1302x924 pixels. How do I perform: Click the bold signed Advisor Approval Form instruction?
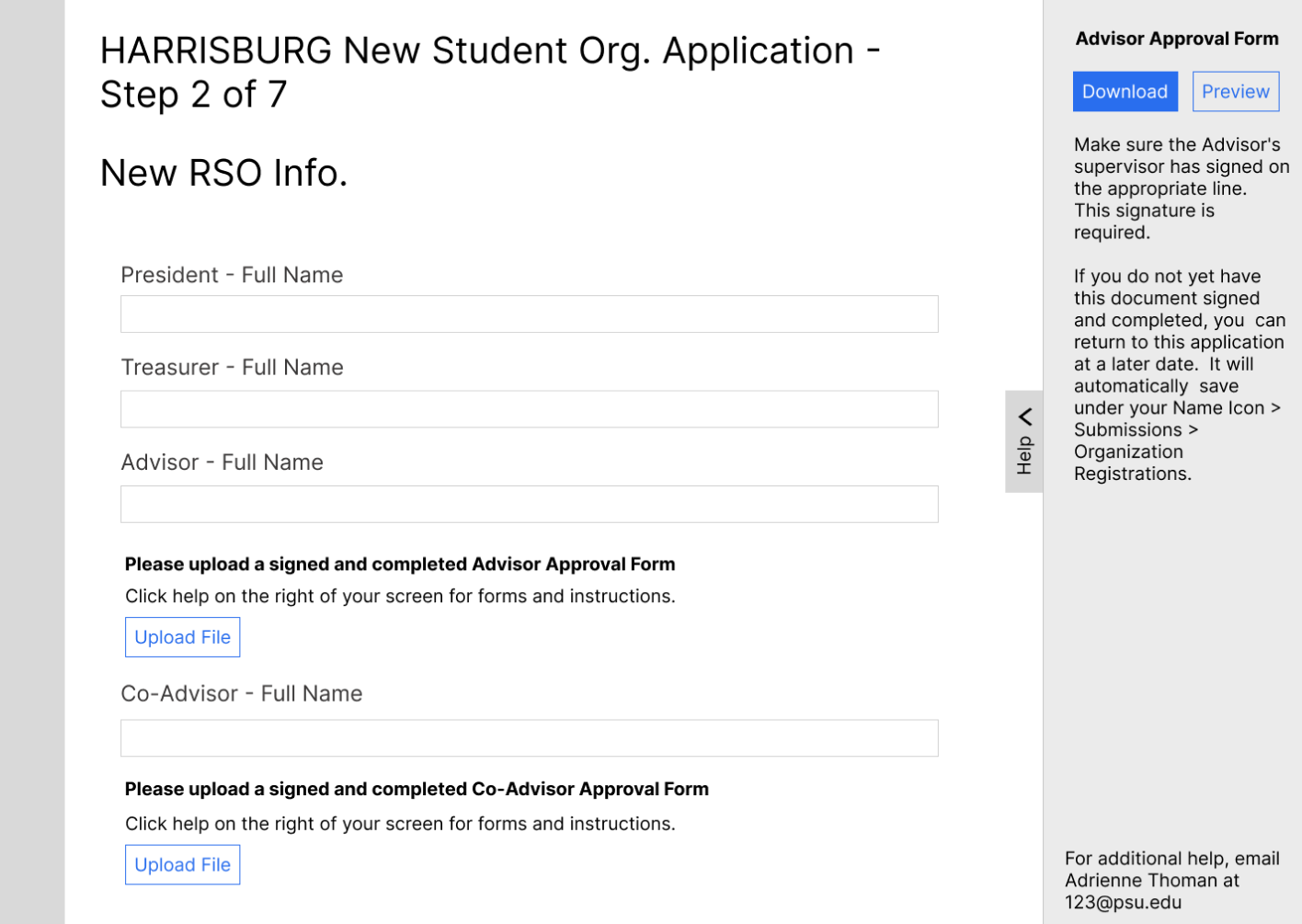[400, 565]
